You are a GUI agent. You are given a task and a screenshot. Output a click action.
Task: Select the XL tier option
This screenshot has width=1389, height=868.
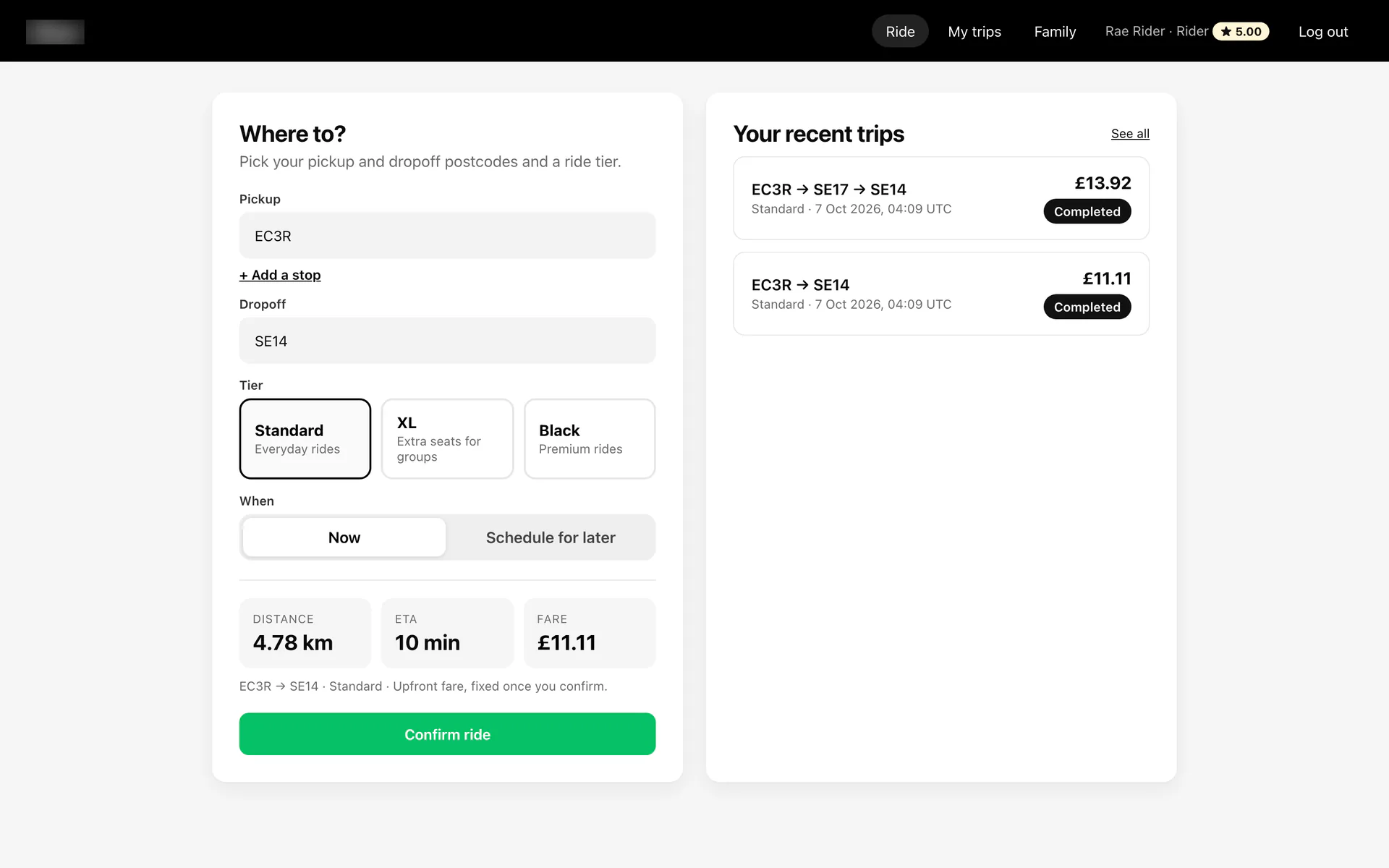[447, 439]
